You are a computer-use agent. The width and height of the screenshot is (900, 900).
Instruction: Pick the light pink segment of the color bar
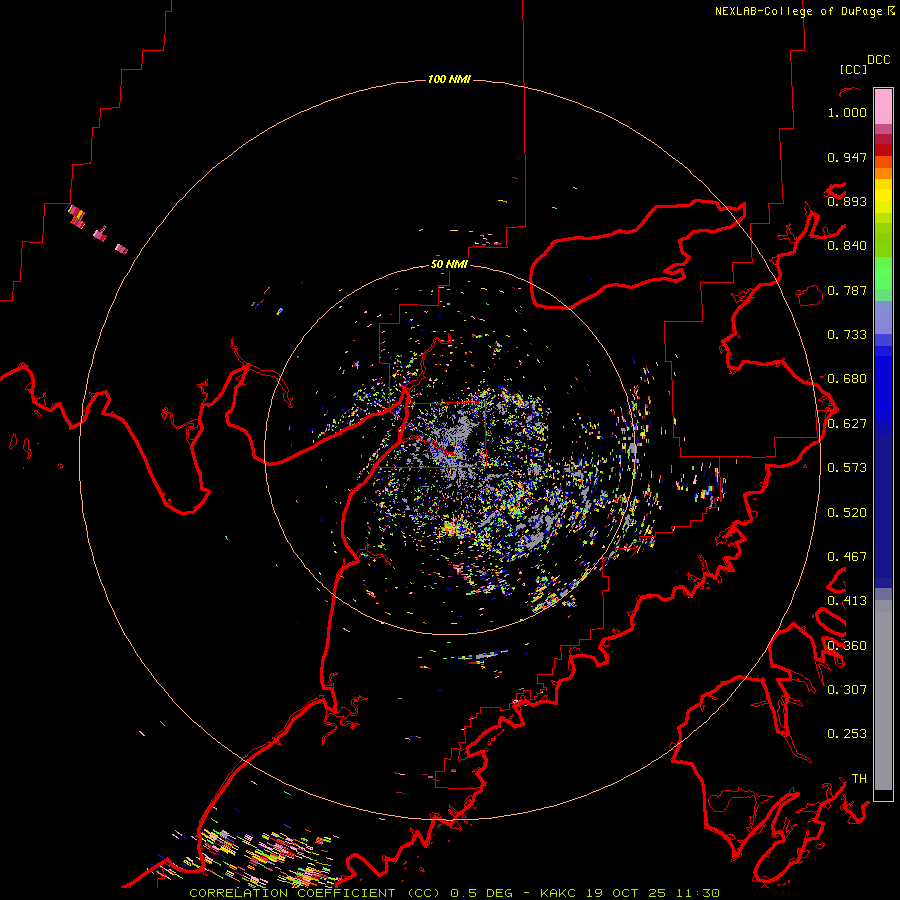point(883,106)
